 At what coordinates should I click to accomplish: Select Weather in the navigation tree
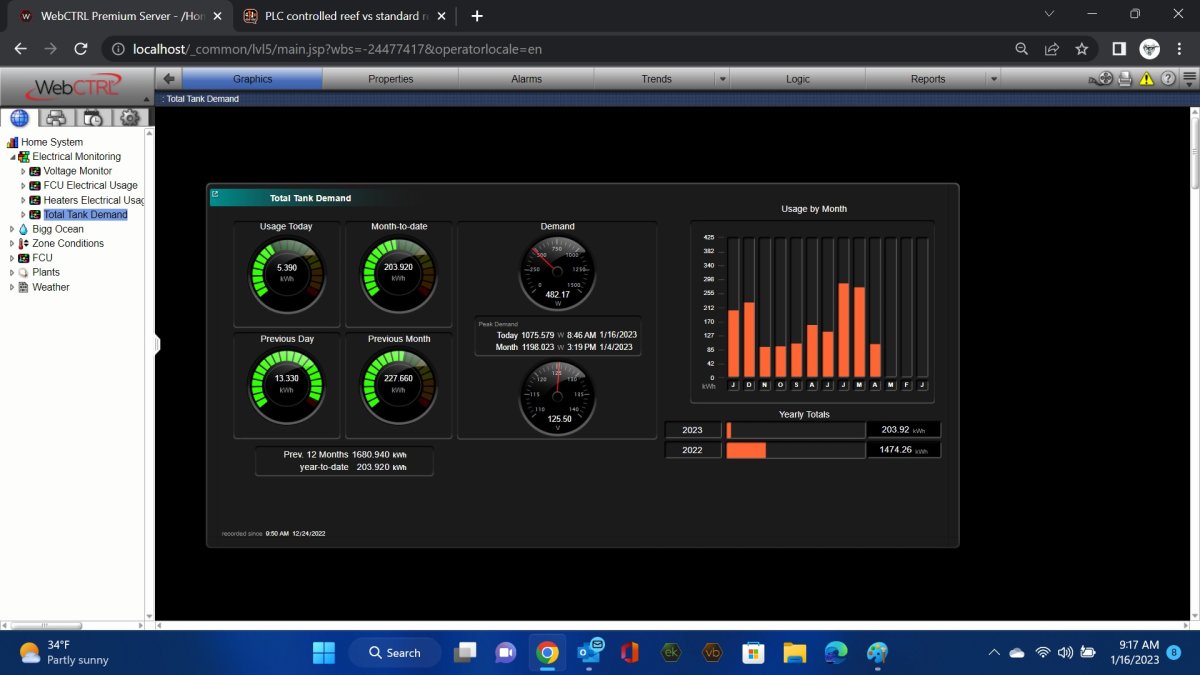click(50, 287)
